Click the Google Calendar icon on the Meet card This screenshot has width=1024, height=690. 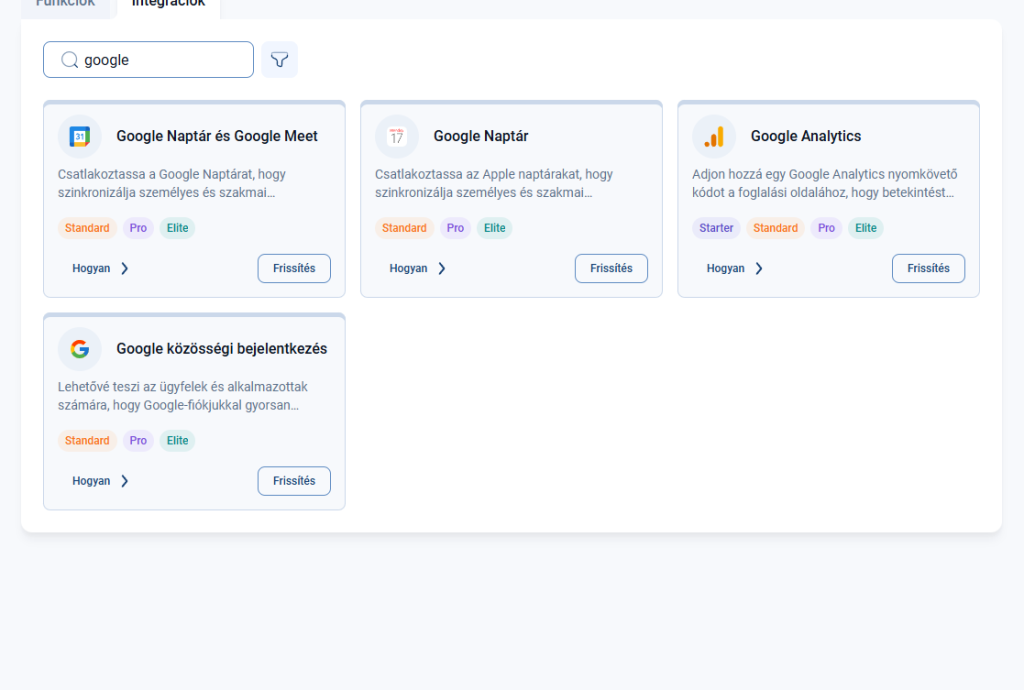80,137
